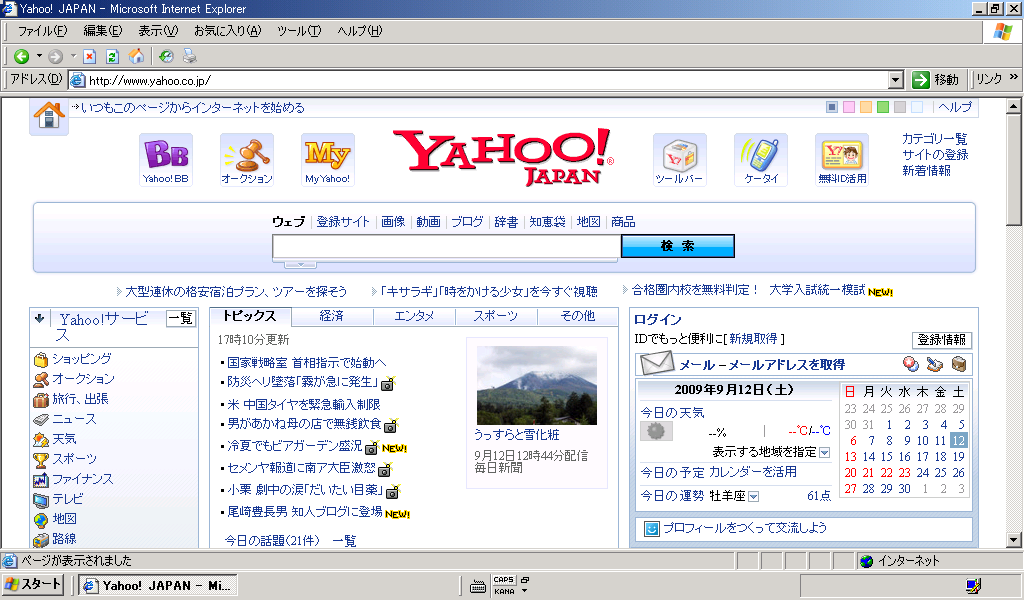Open My Yahoo! icon
Viewport: 1024px width, 600px height.
coord(328,160)
